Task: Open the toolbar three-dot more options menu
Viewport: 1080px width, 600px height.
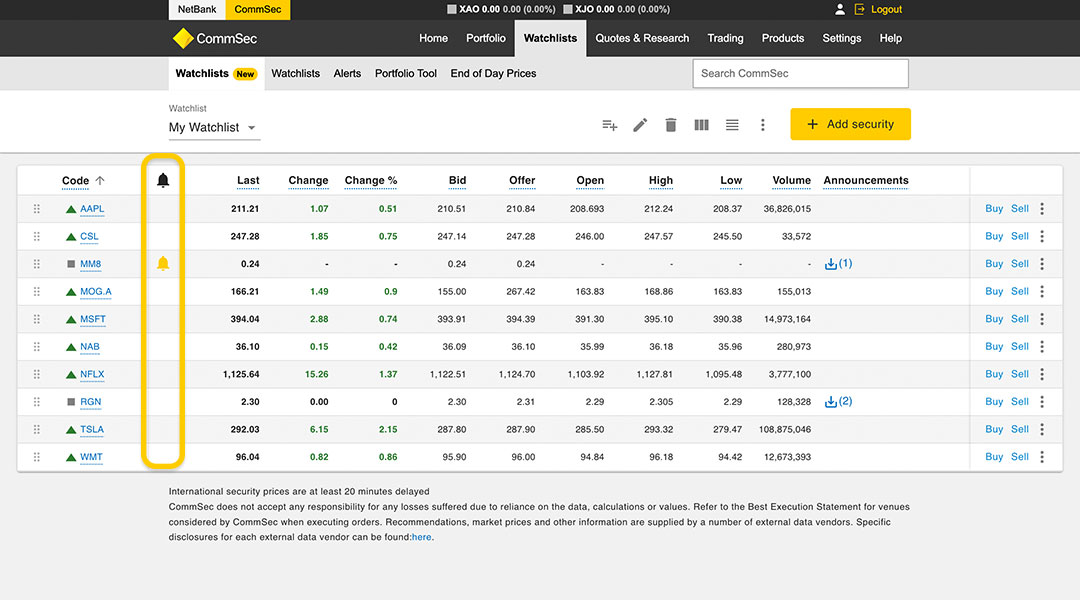Action: click(762, 125)
